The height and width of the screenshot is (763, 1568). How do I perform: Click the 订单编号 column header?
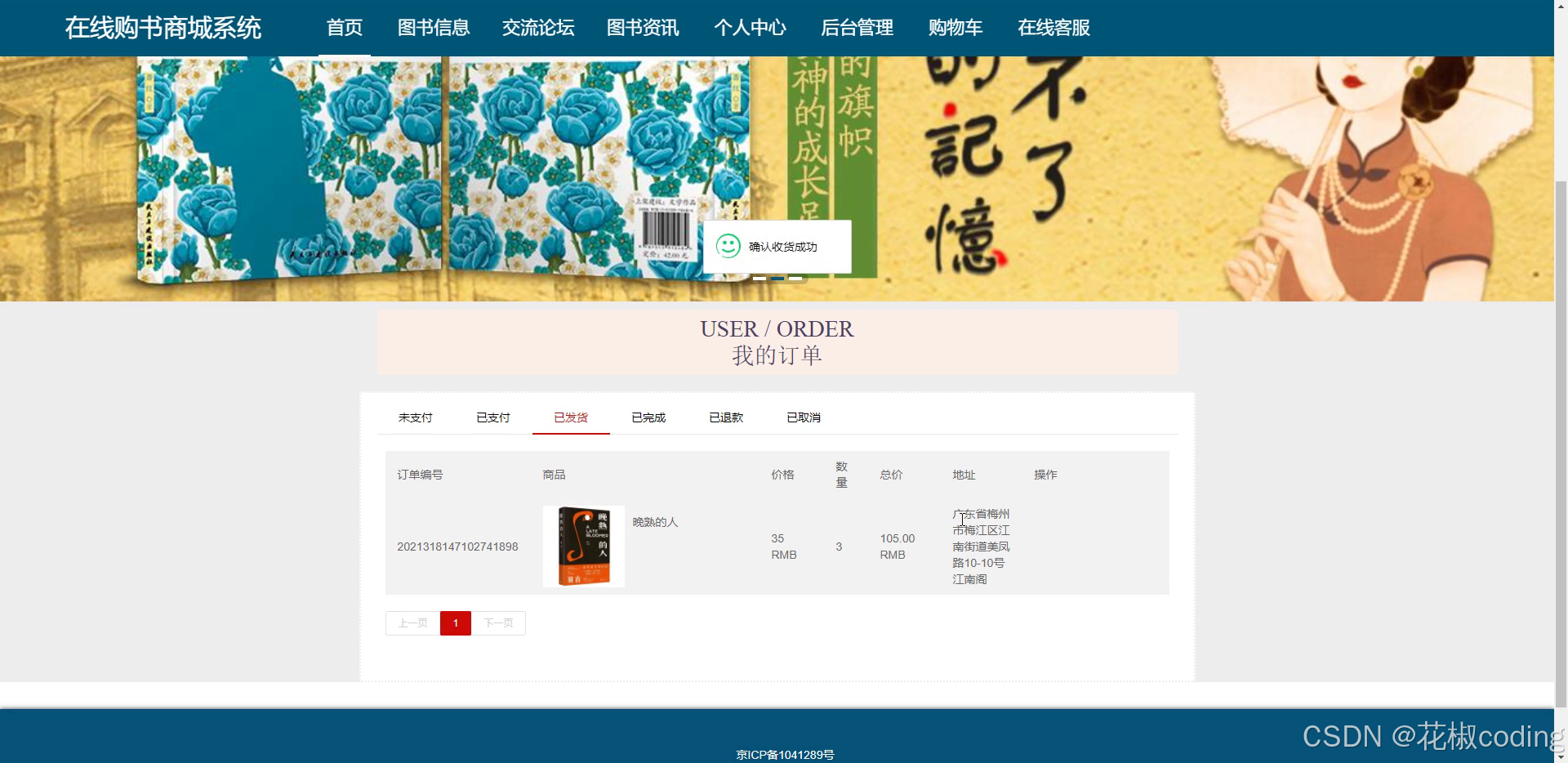click(420, 475)
